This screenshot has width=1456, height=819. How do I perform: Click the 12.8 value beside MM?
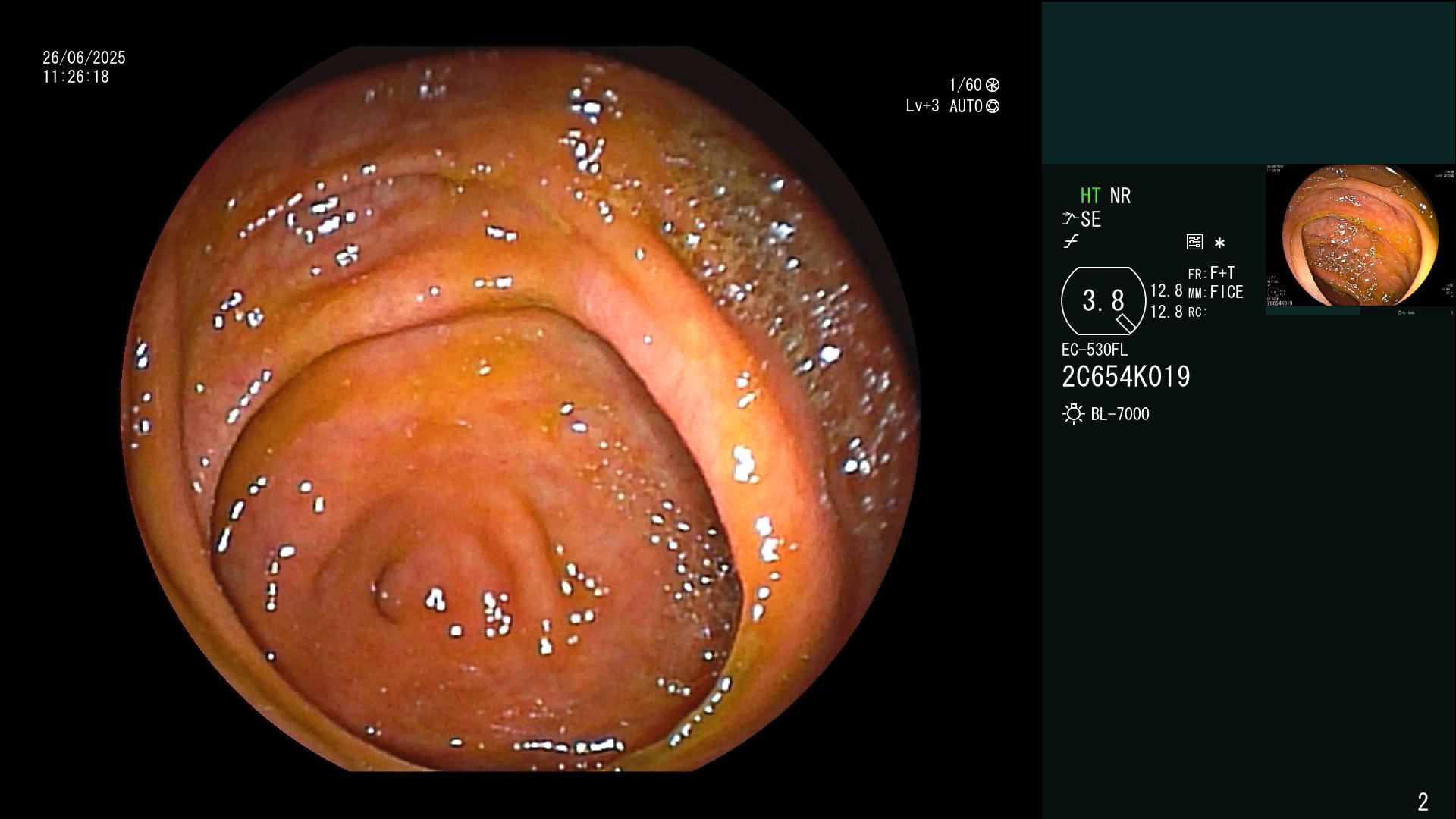1166,290
